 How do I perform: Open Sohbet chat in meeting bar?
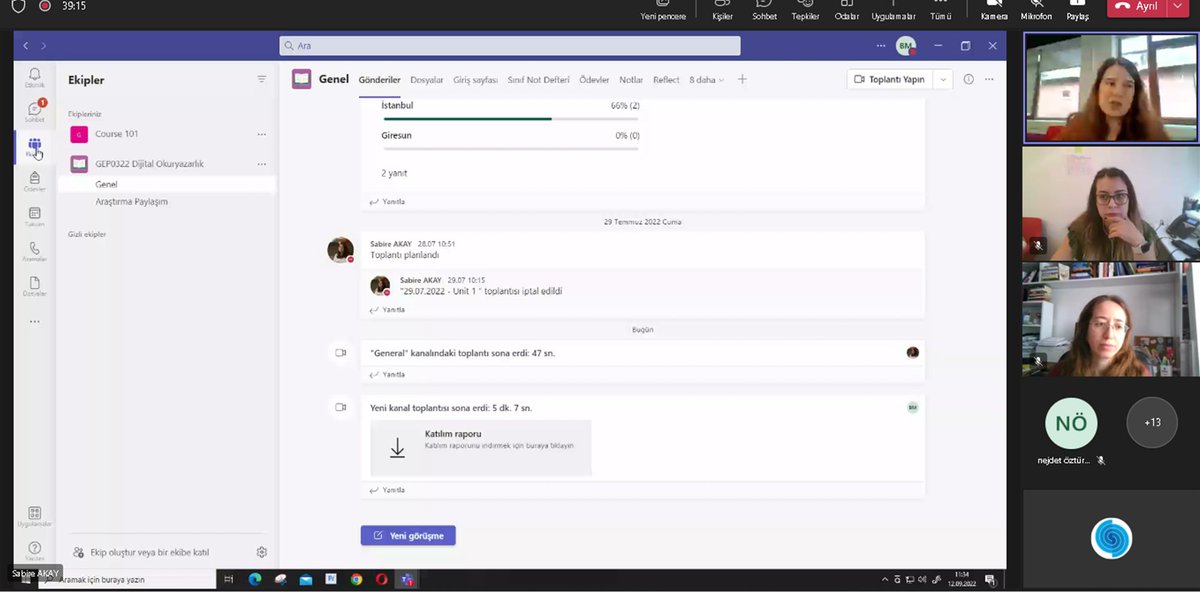(764, 11)
